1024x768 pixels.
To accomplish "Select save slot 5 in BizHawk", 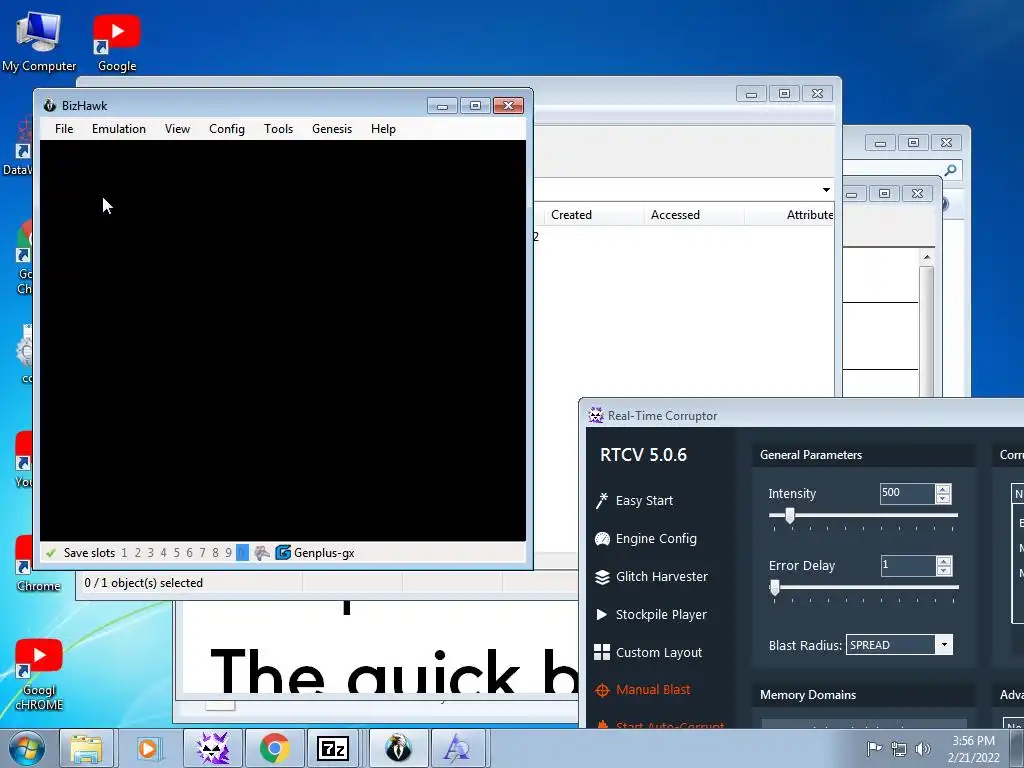I will [176, 552].
